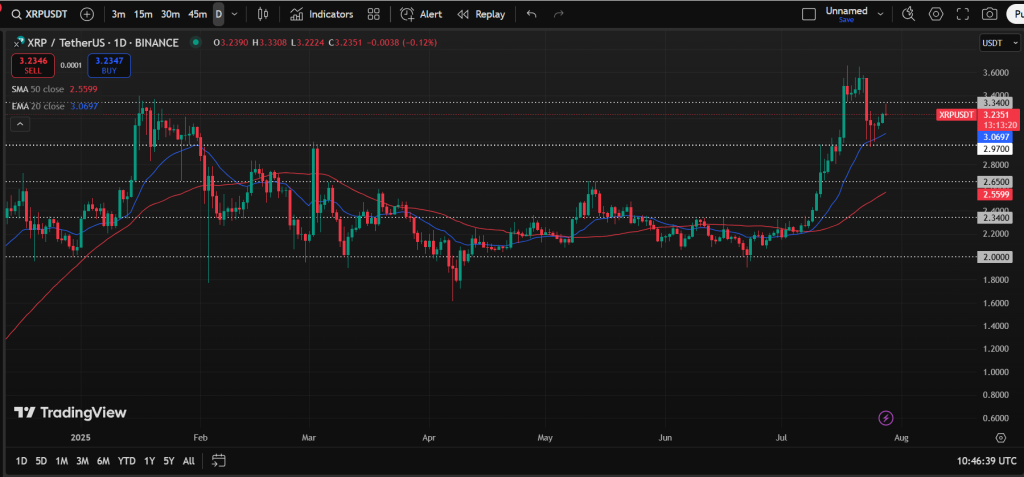Click the red 2.5599 SMA price label
The width and height of the screenshot is (1024, 477).
[995, 195]
